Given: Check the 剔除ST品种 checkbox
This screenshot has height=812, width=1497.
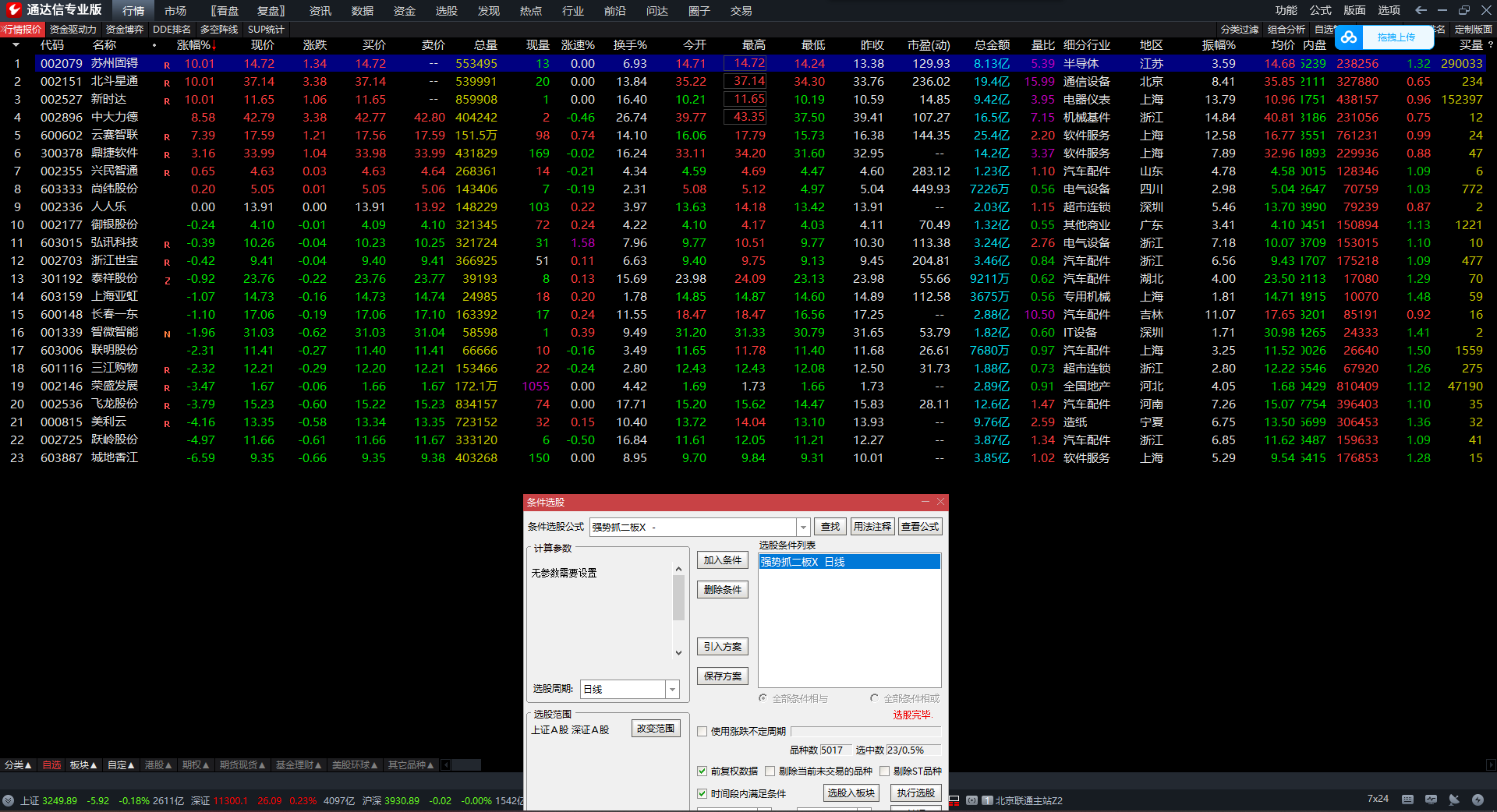Looking at the screenshot, I should click(x=885, y=771).
